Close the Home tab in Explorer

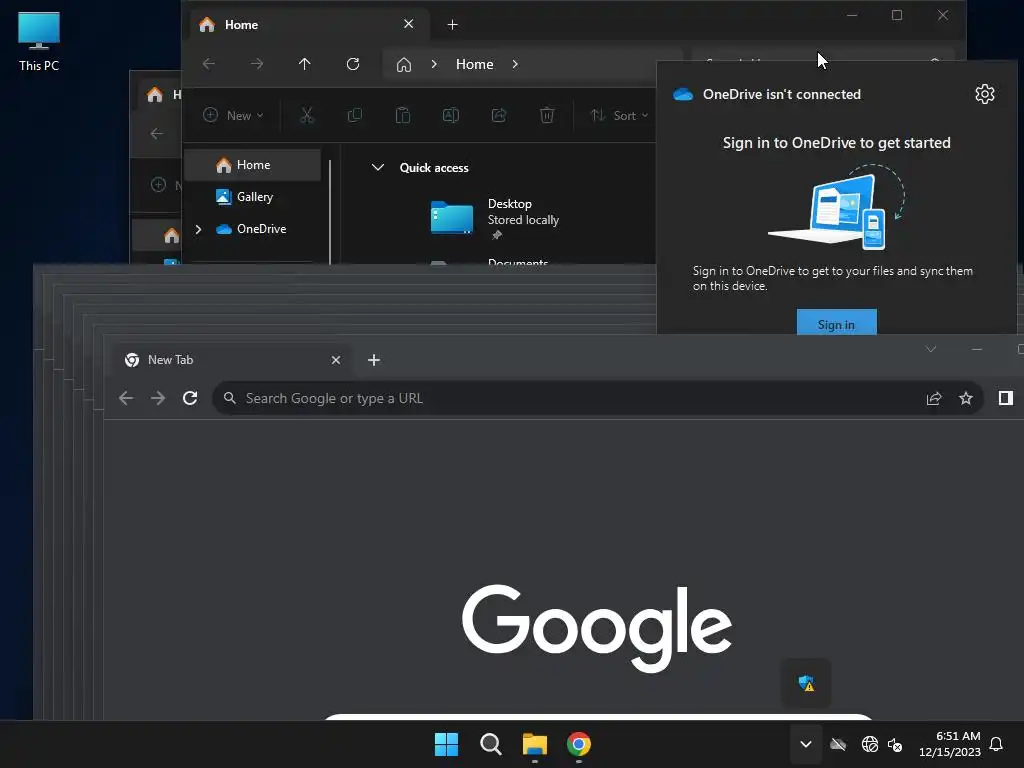coord(409,24)
